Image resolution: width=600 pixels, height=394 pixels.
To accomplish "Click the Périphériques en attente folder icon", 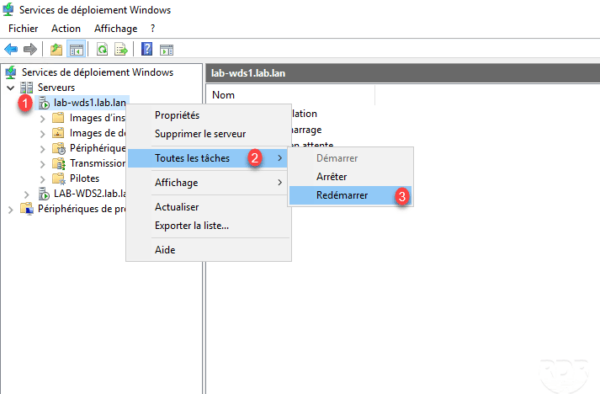I will 59,148.
